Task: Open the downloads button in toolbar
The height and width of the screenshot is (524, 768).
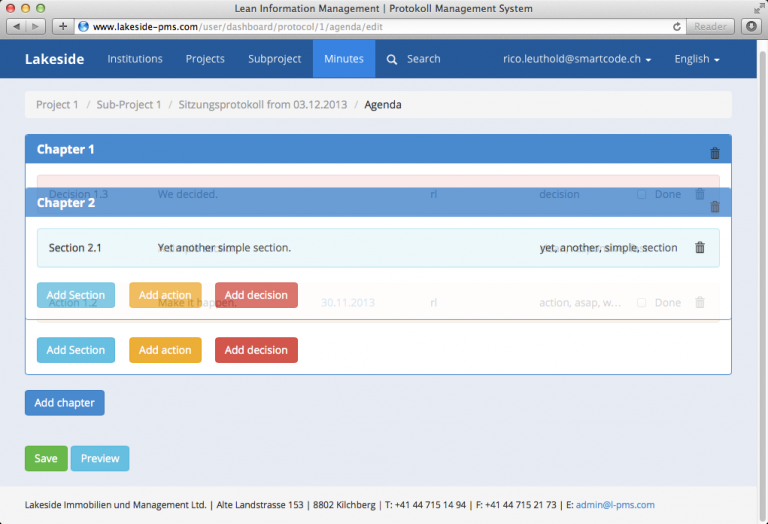Action: [x=751, y=26]
